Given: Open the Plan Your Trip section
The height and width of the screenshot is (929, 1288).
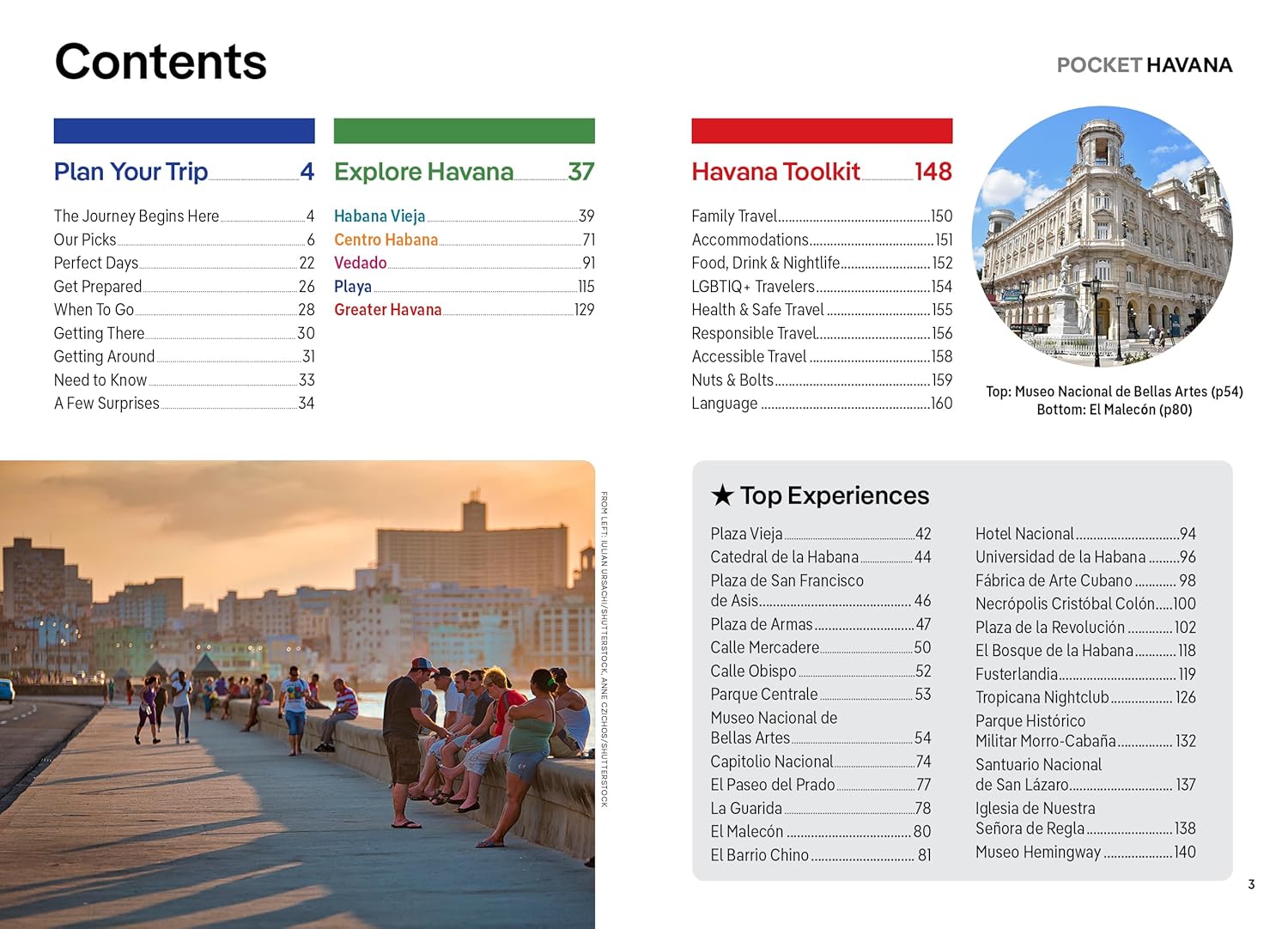Looking at the screenshot, I should pos(131,172).
